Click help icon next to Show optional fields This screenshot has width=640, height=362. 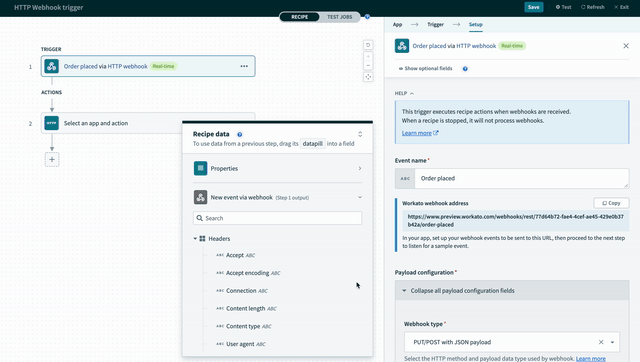click(465, 69)
